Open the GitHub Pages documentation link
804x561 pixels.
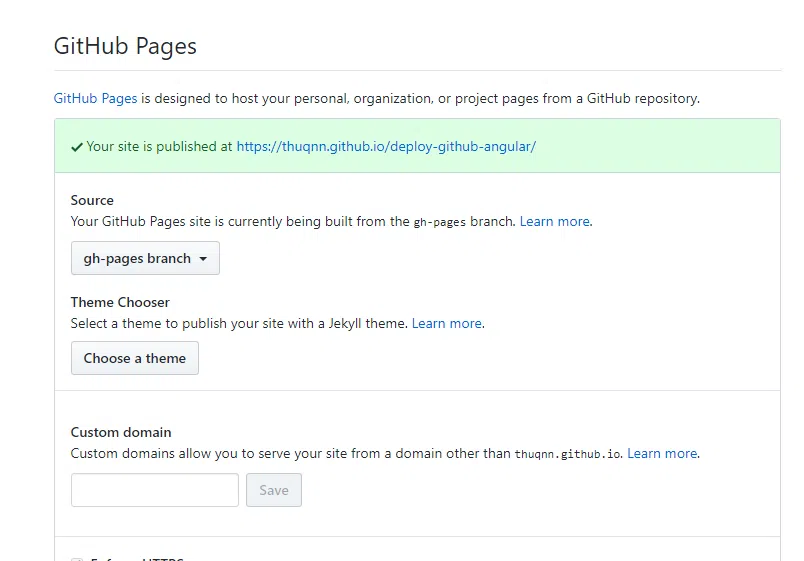pos(95,98)
